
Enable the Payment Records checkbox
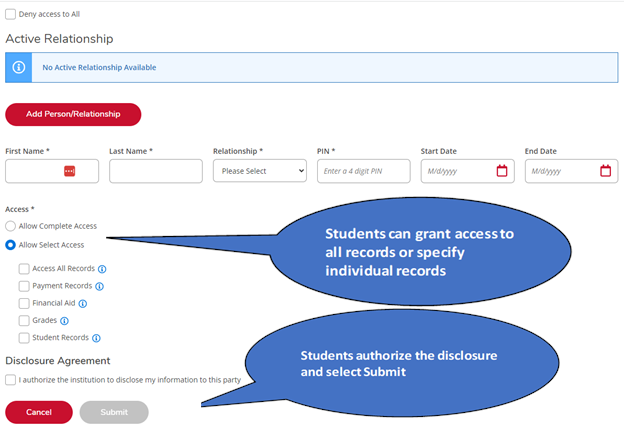click(24, 286)
